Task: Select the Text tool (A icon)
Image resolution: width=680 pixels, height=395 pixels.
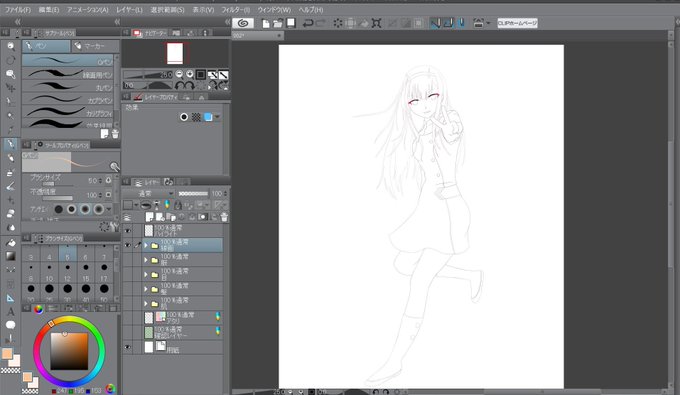Action: pyautogui.click(x=10, y=311)
